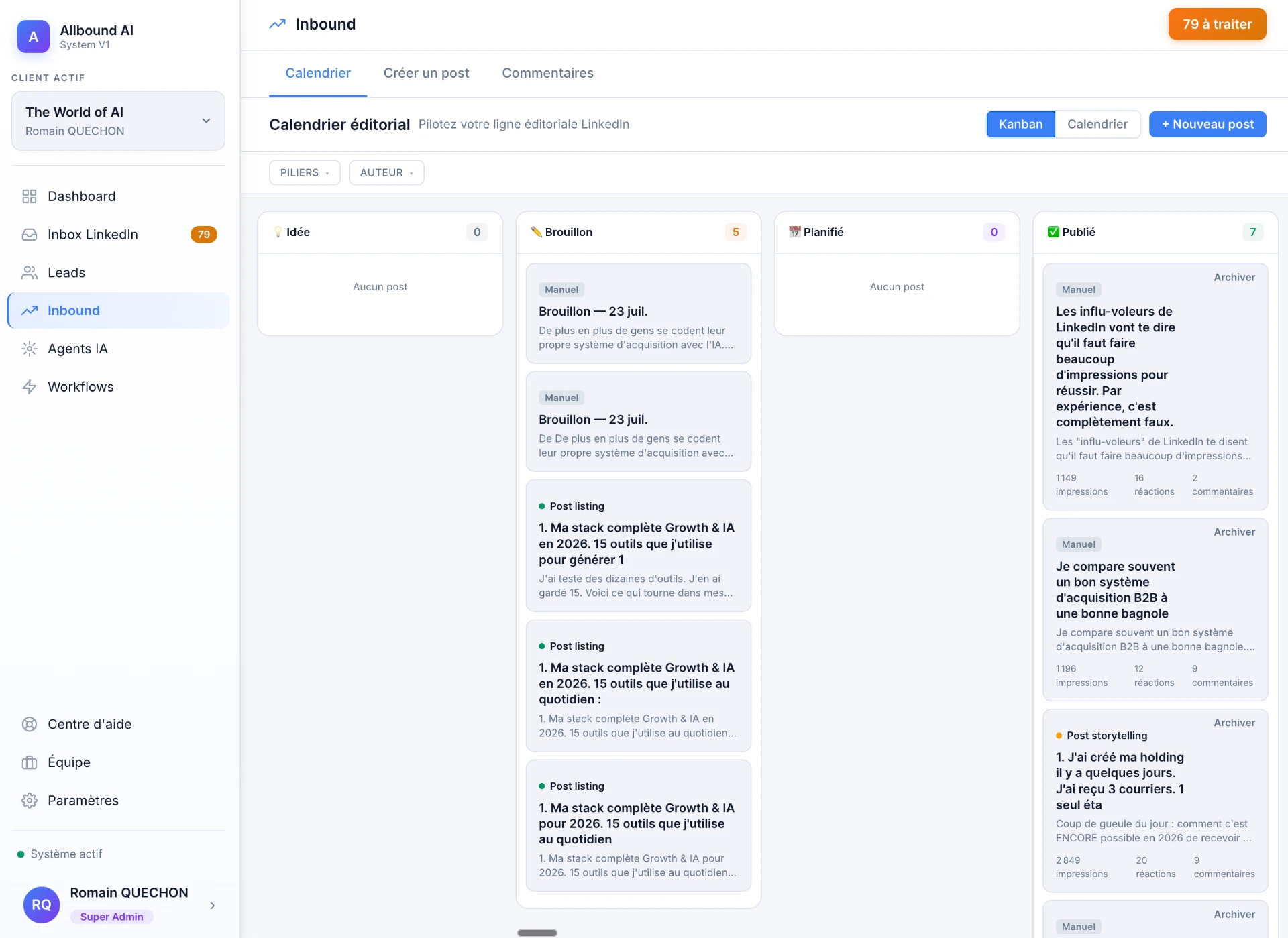Image resolution: width=1288 pixels, height=938 pixels.
Task: Click the Brouillon count badge 5
Action: (x=736, y=232)
